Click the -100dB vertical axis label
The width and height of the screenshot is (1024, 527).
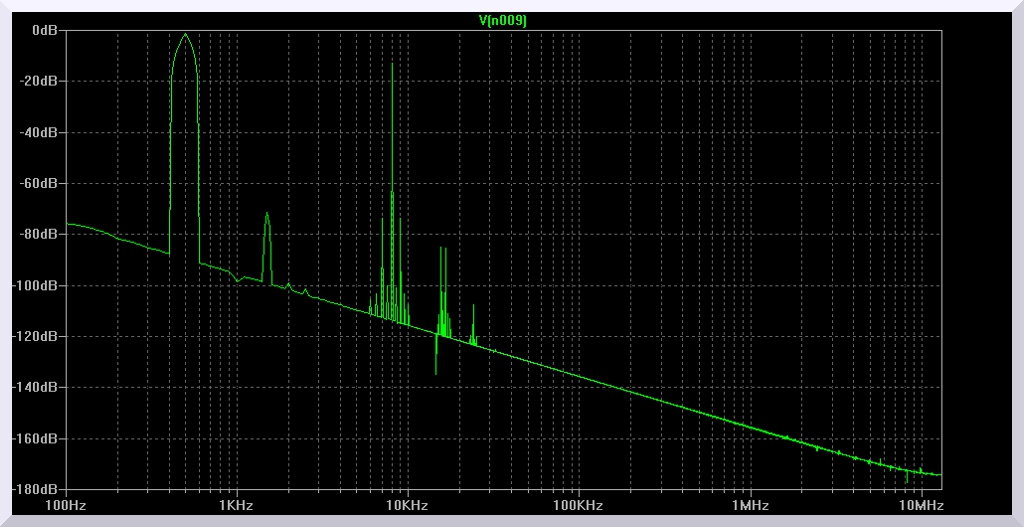[x=38, y=285]
